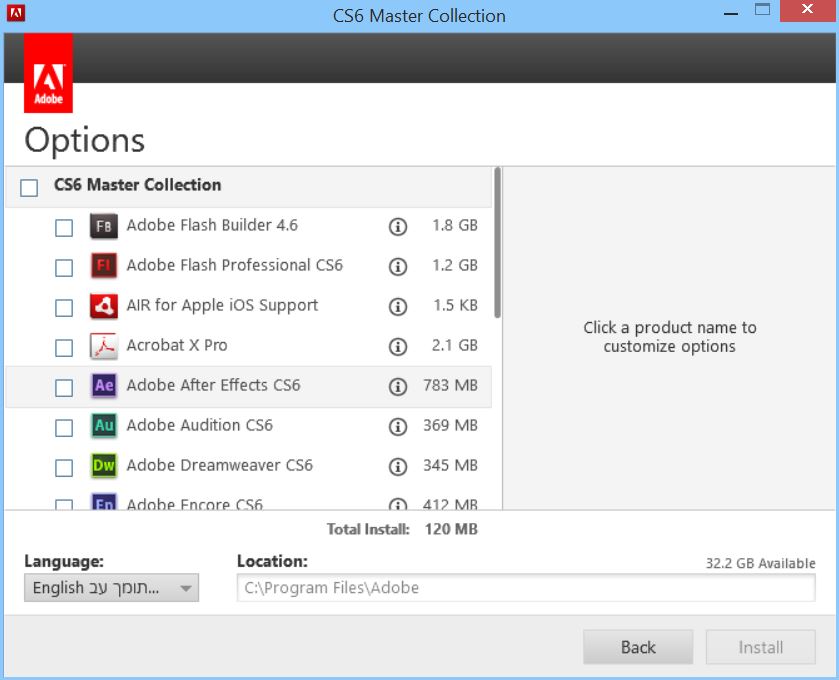Viewport: 839px width, 680px height.
Task: Check AIR for Apple iOS Support
Action: 64,308
